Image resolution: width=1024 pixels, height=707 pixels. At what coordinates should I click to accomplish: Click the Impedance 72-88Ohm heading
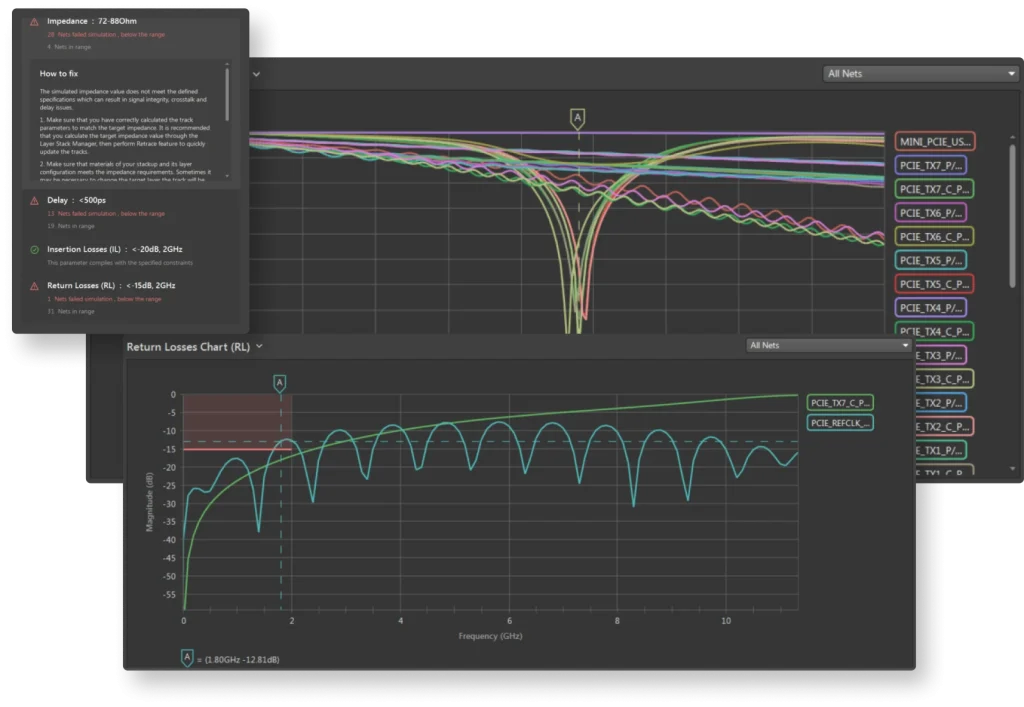point(91,21)
